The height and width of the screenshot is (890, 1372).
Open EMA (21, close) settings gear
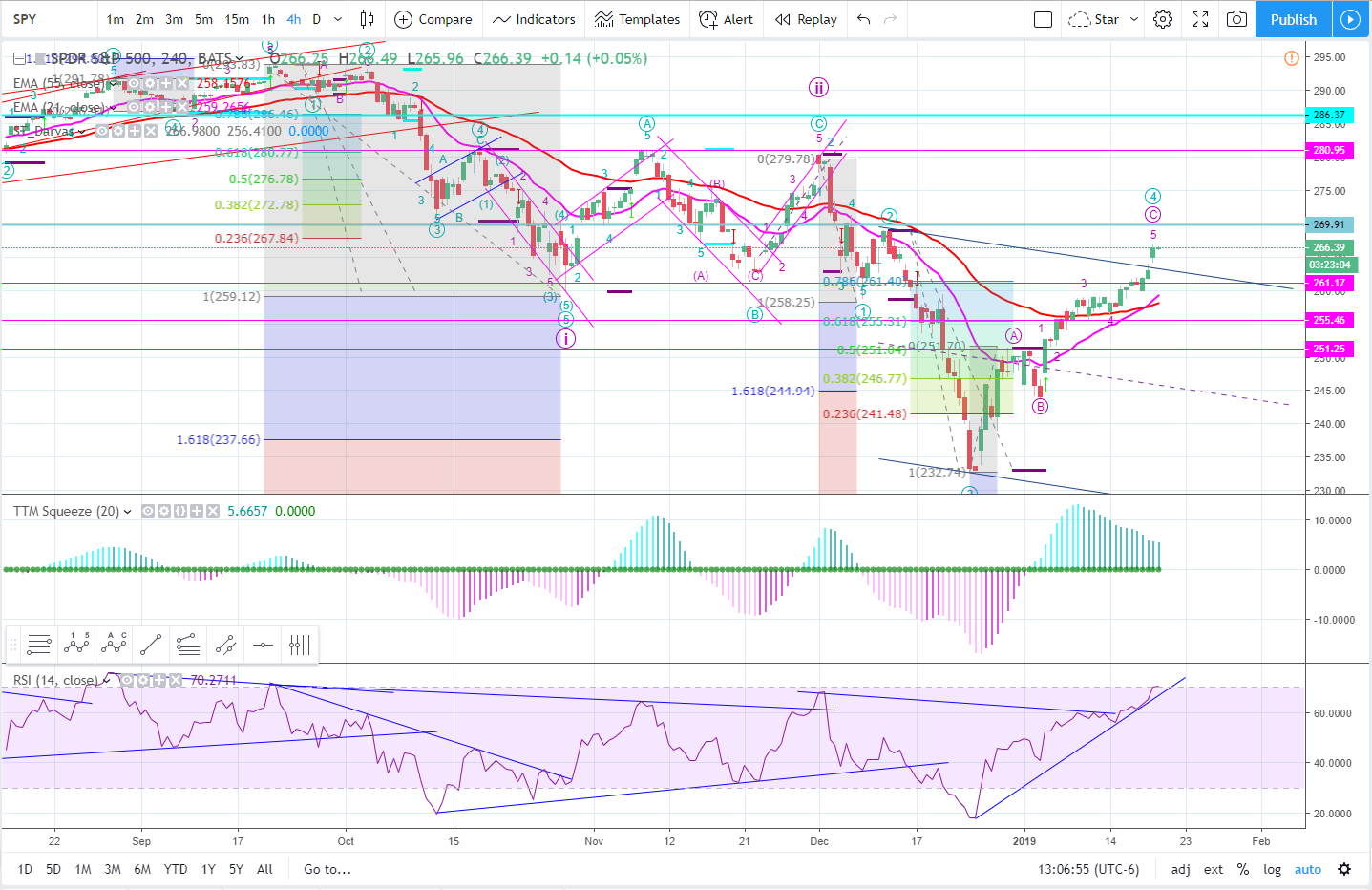pos(150,107)
